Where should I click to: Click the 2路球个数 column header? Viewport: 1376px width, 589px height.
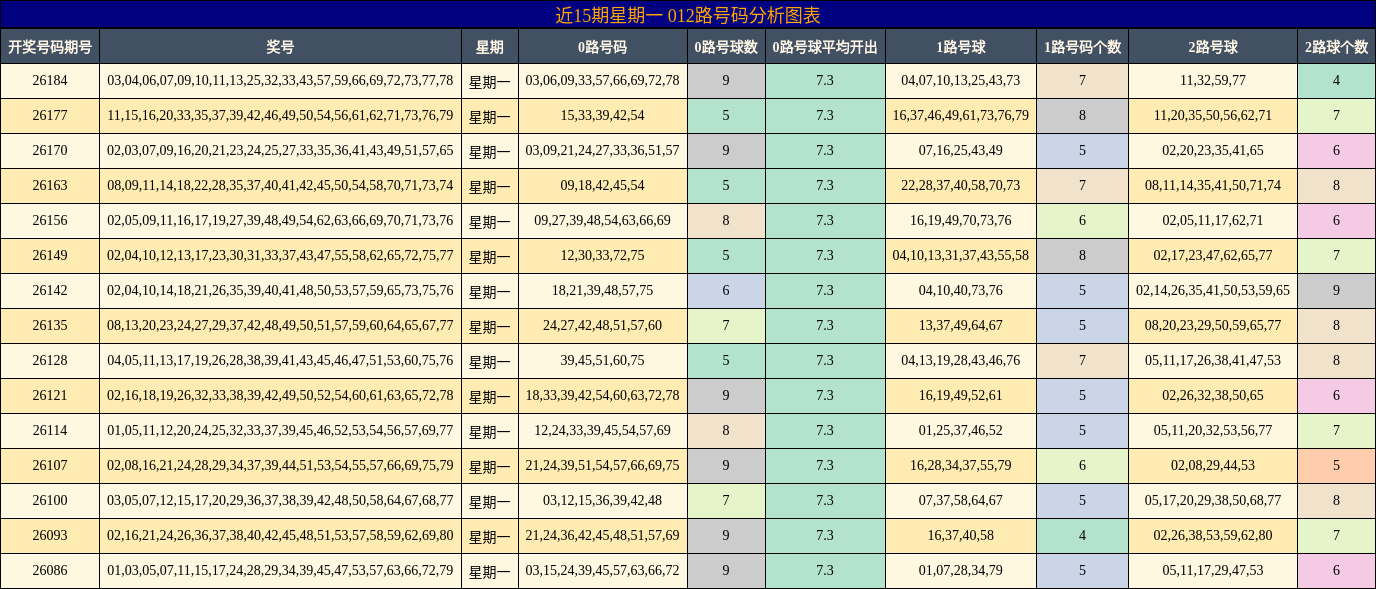[x=1336, y=47]
